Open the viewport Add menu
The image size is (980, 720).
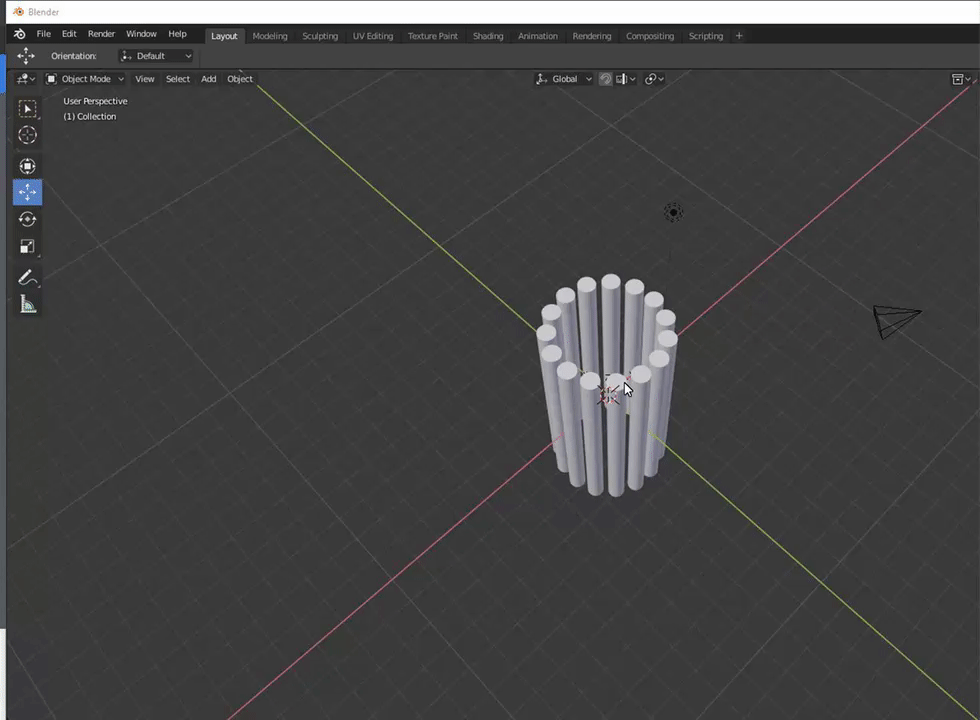click(x=209, y=79)
